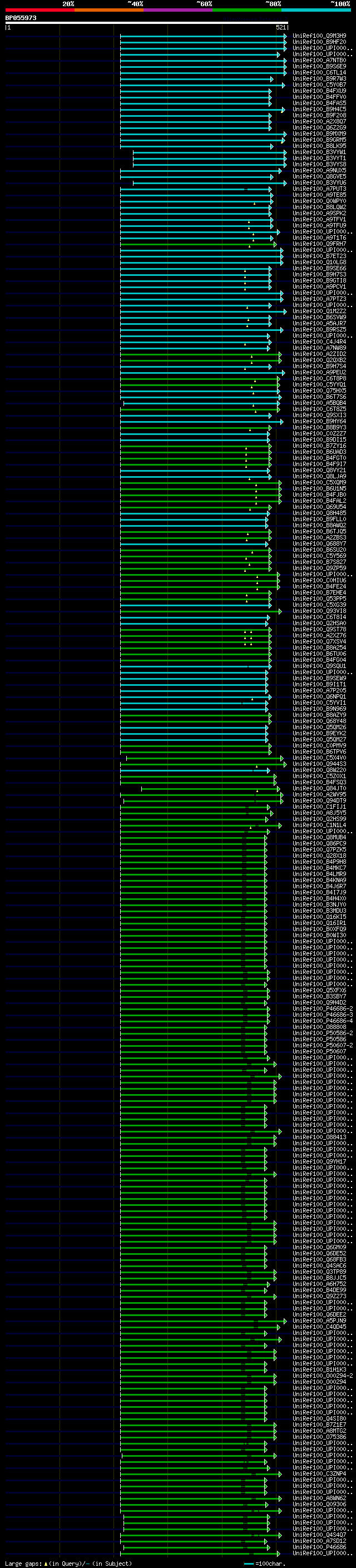This screenshot has width=356, height=1568.
Task: Select the UniRef100_P50586 label
Action: [319, 1039]
